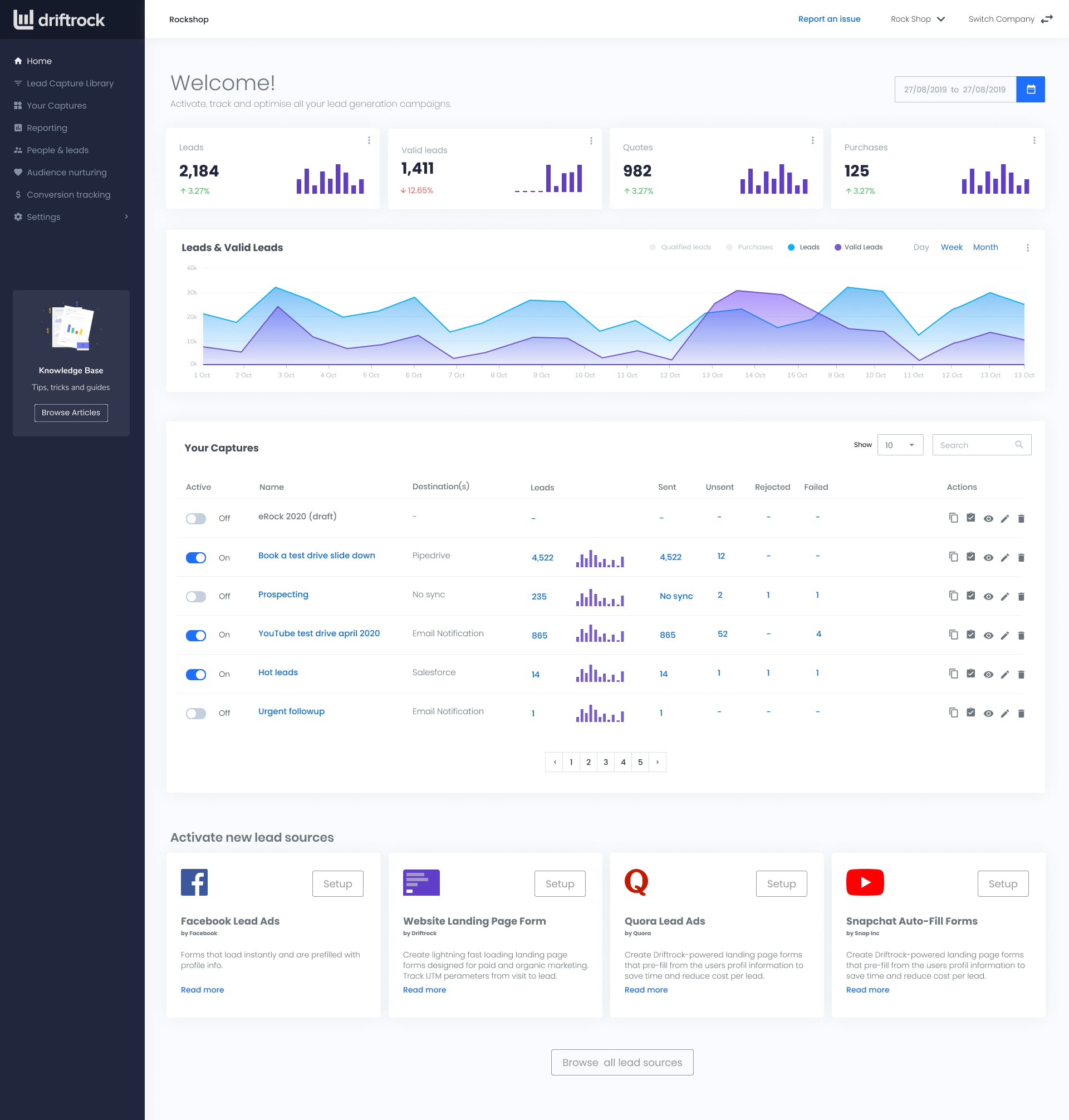The image size is (1069, 1120).
Task: Open Leads & Valid Leads chart options menu
Action: (1027, 248)
